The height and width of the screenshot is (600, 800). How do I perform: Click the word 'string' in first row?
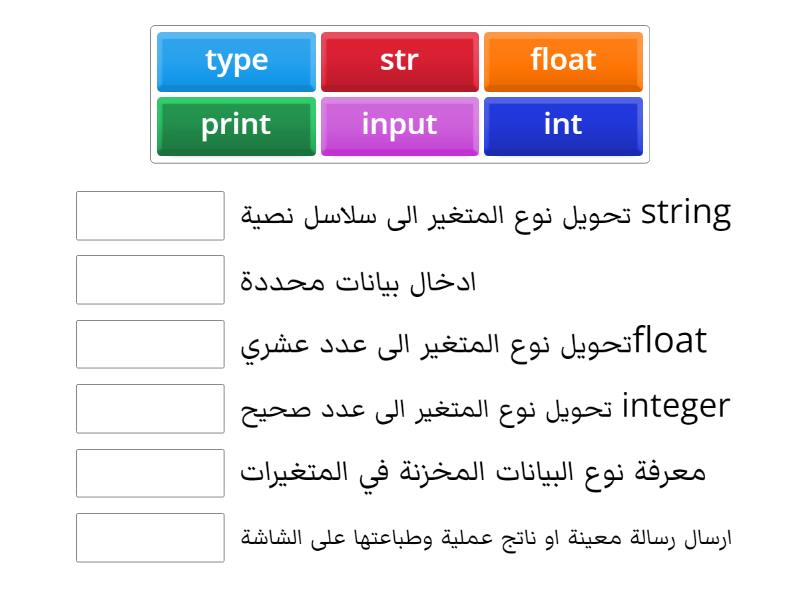click(686, 214)
